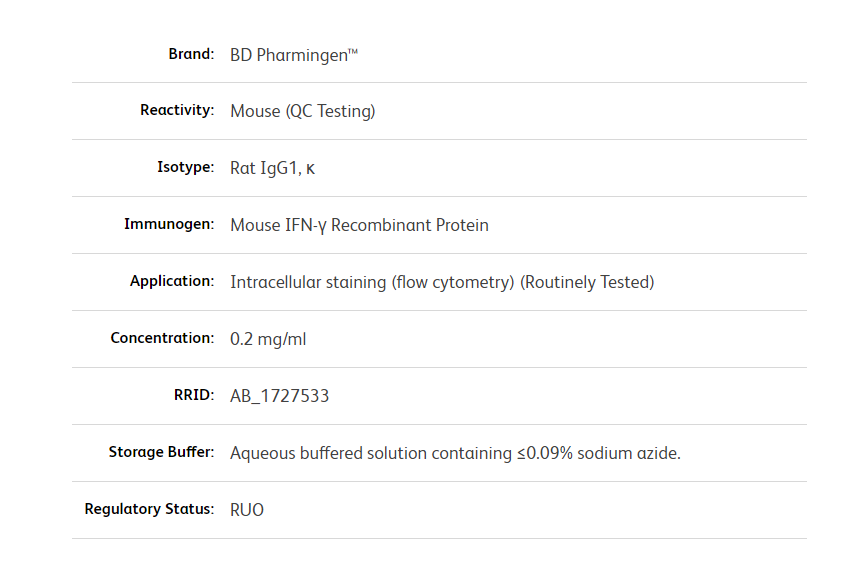This screenshot has height=563, width=851.
Task: Select the AB_1727533 identifier
Action: [x=279, y=396]
